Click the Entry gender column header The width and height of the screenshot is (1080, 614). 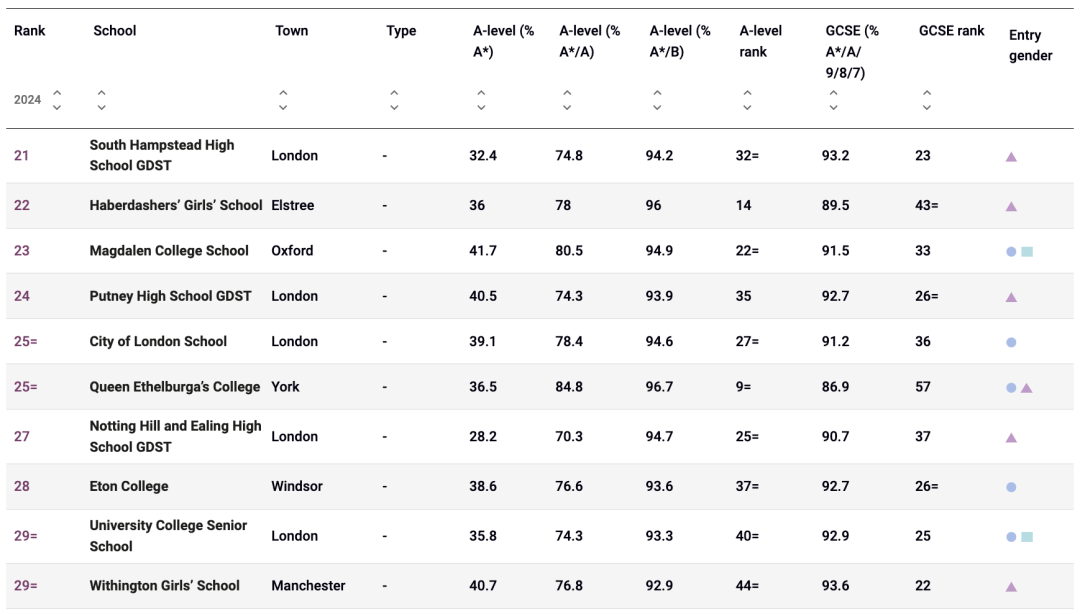pyautogui.click(x=1030, y=45)
